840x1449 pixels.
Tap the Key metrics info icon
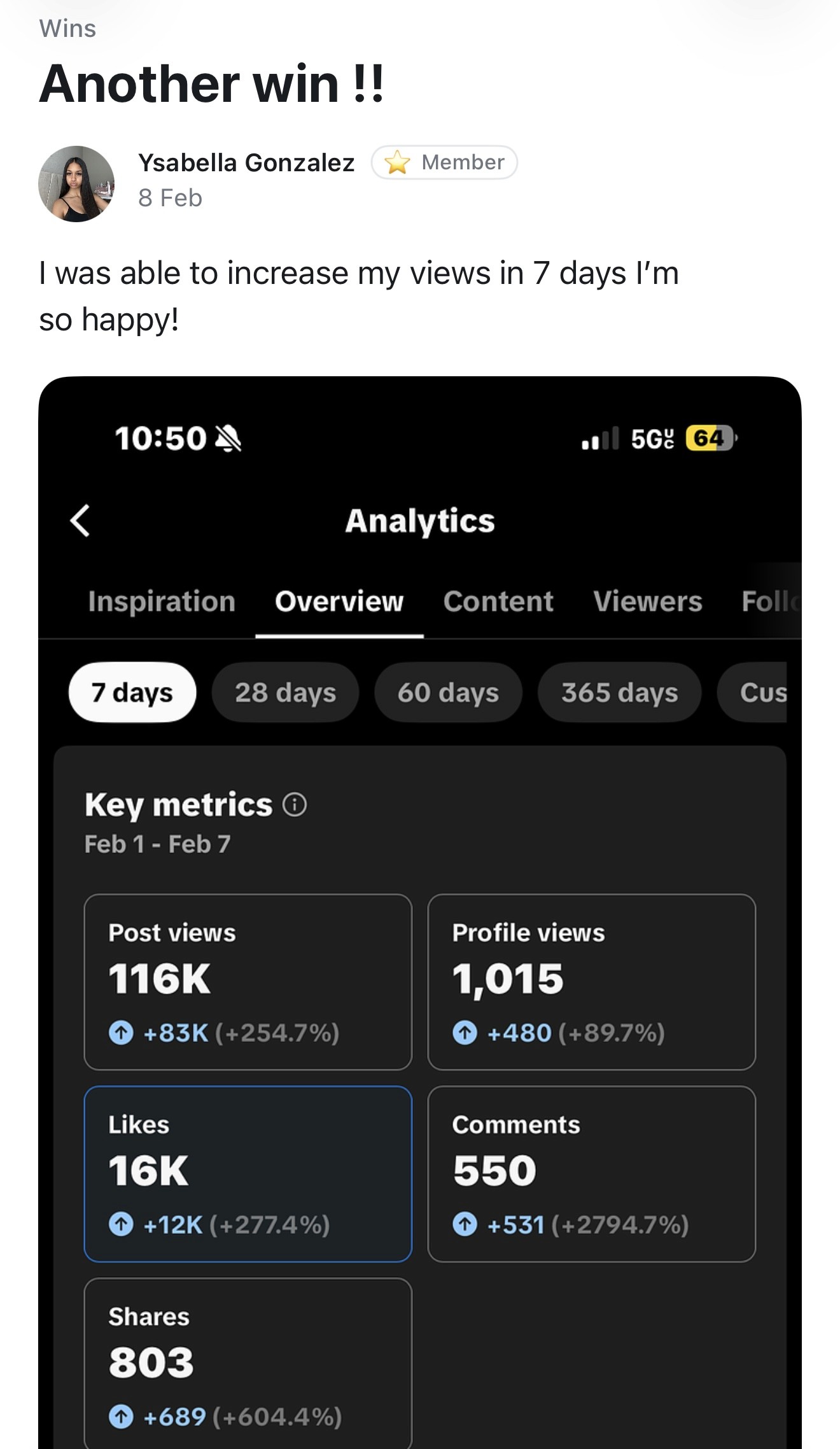[295, 805]
